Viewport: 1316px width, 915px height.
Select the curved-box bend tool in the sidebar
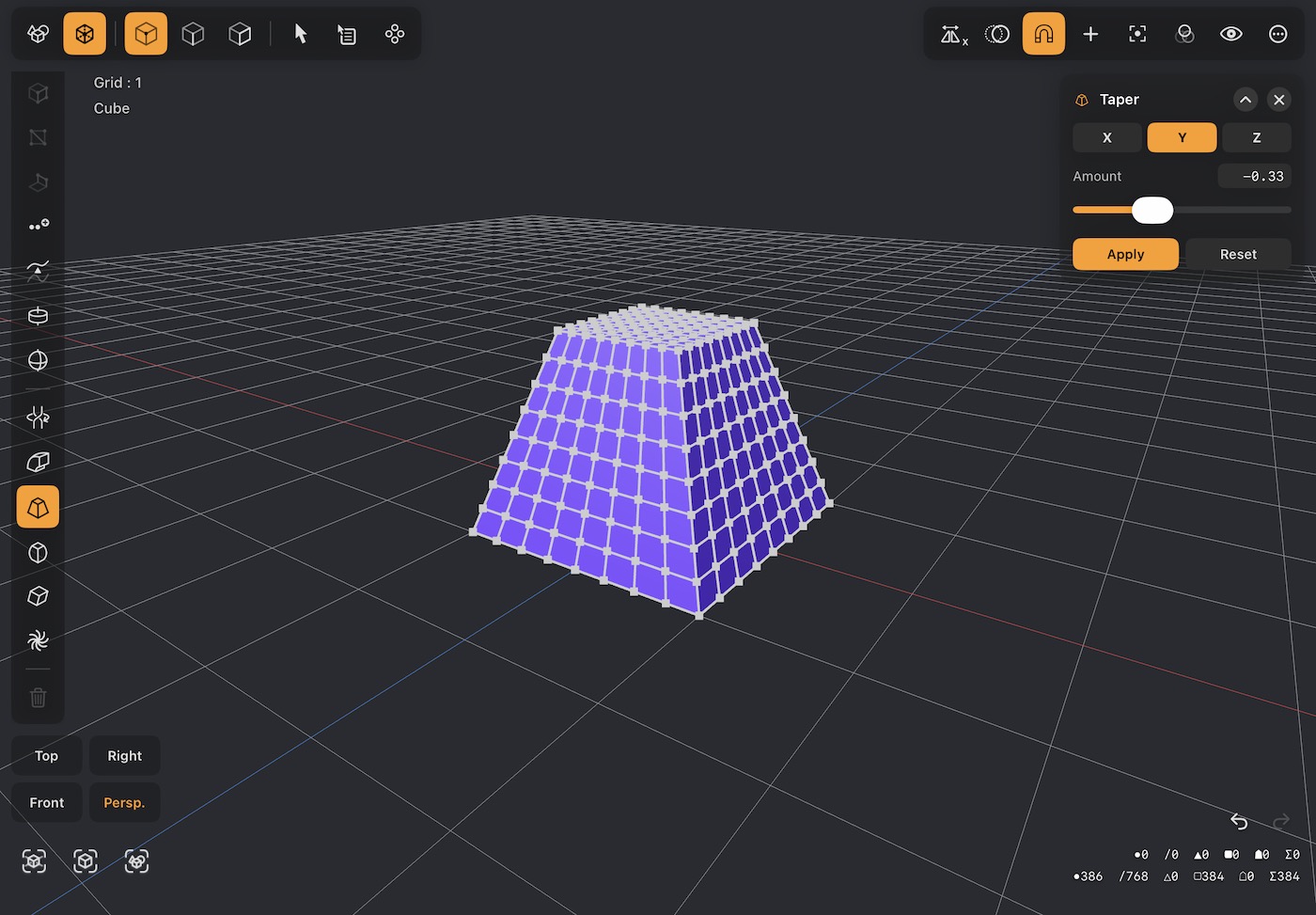(x=39, y=462)
